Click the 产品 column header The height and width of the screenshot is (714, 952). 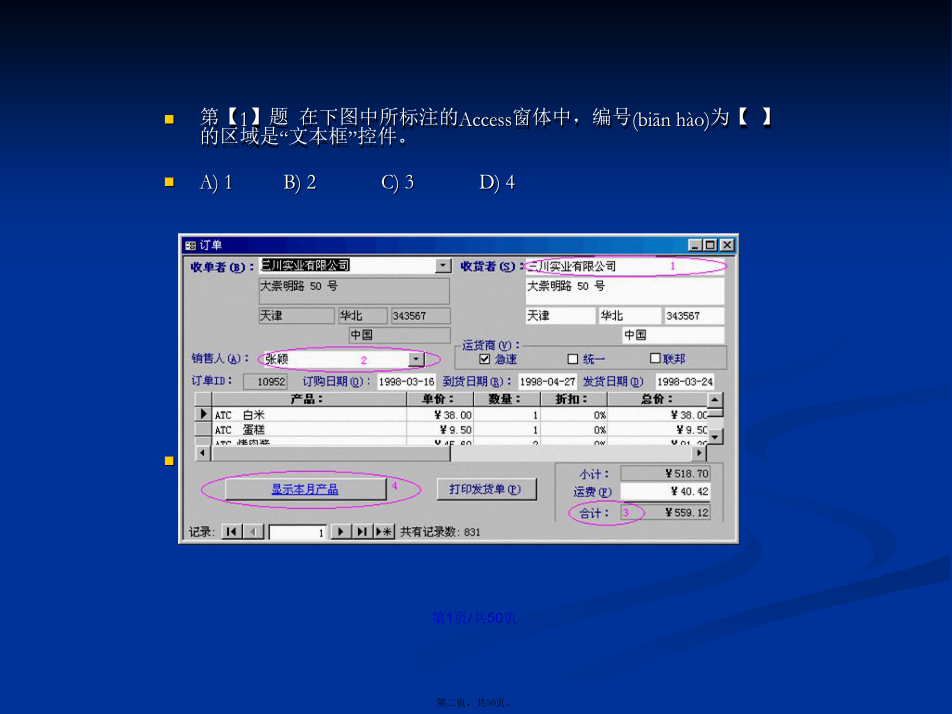[308, 399]
